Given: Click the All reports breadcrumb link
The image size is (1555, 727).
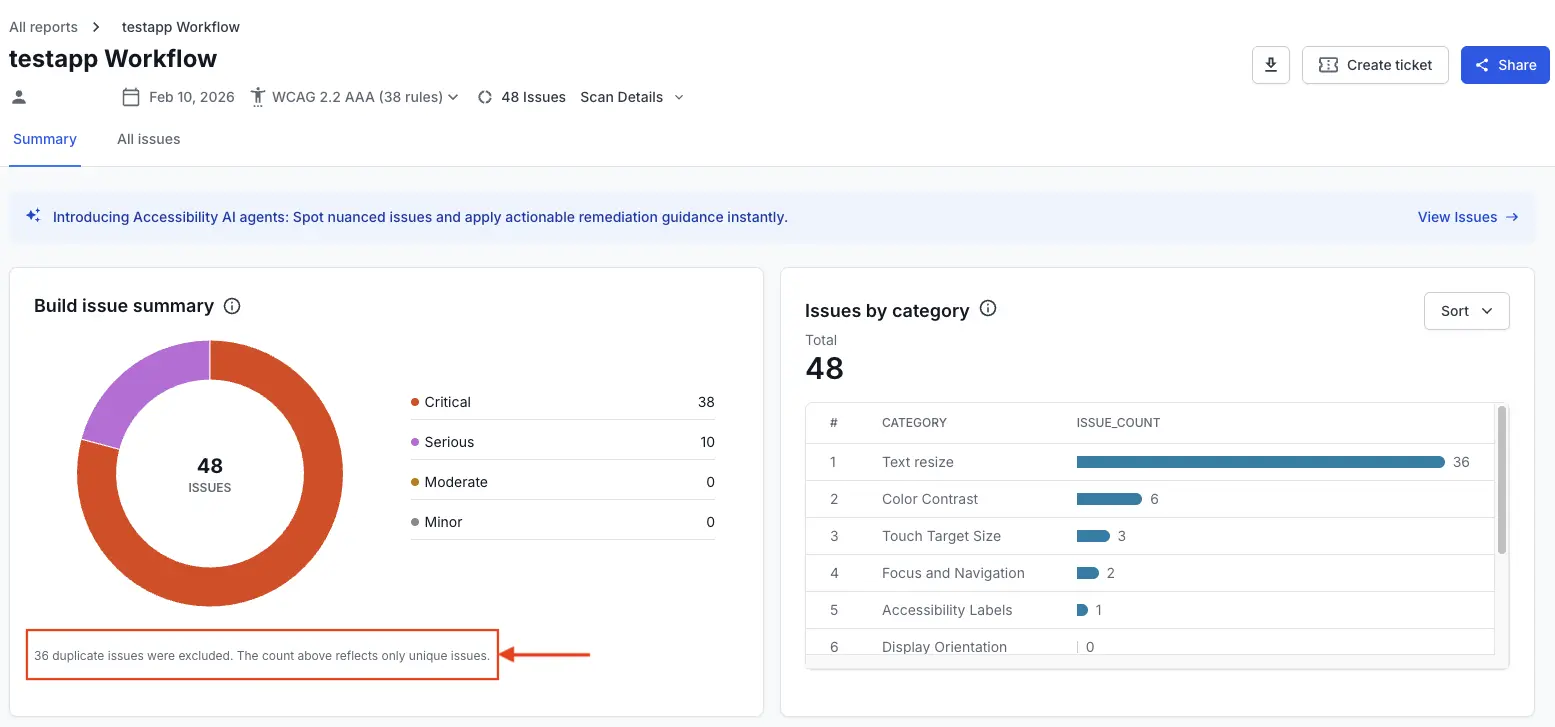Looking at the screenshot, I should pos(43,26).
